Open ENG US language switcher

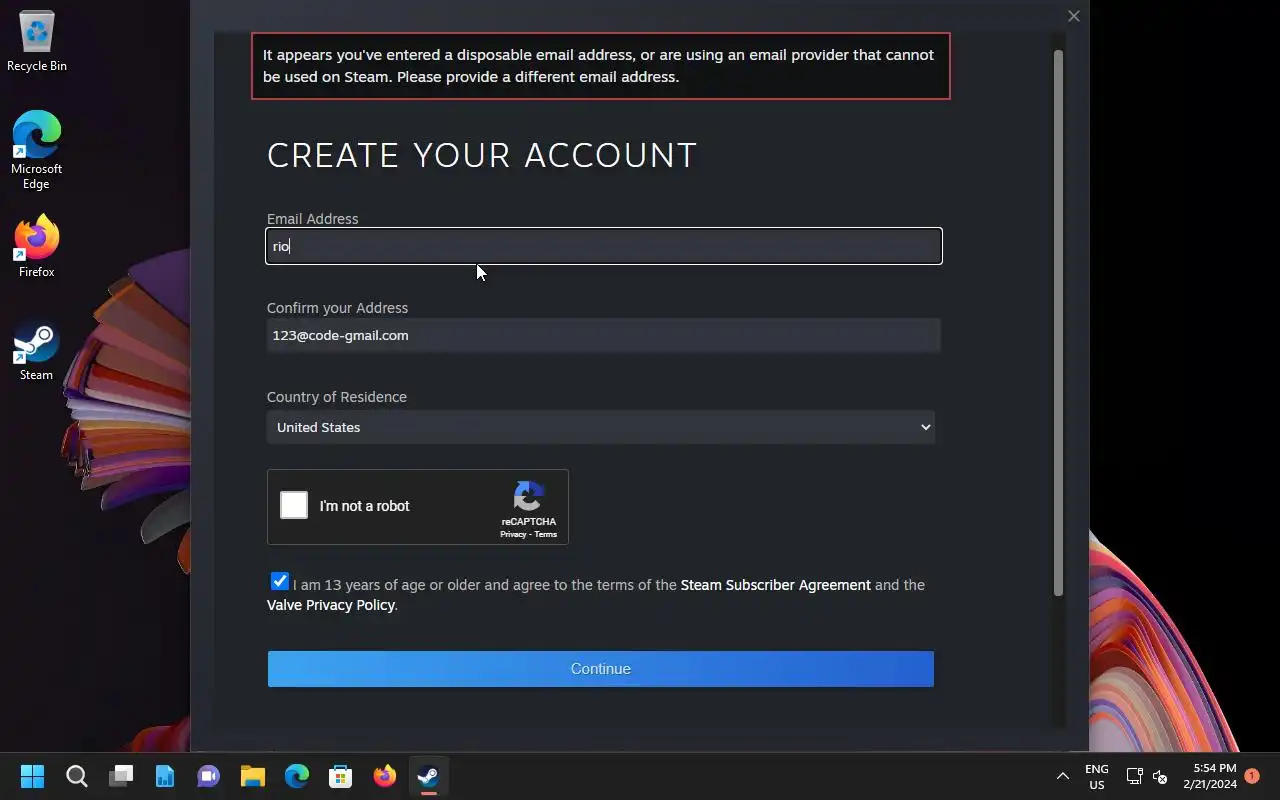[1097, 776]
